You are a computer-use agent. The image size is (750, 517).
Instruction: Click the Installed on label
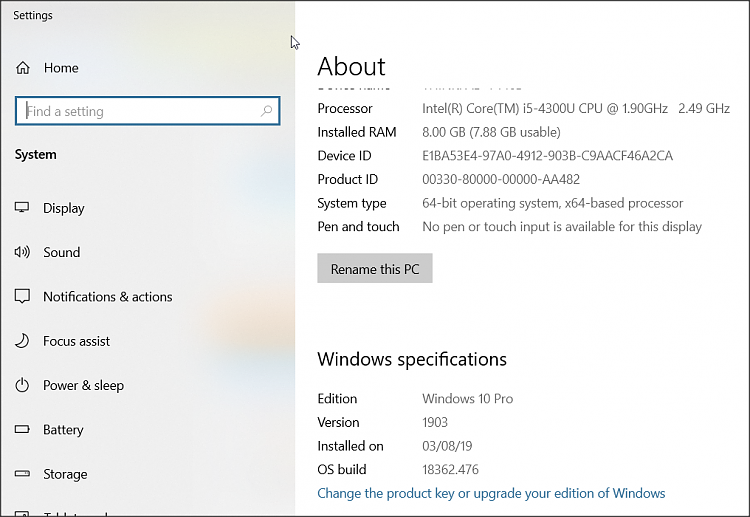tap(350, 446)
